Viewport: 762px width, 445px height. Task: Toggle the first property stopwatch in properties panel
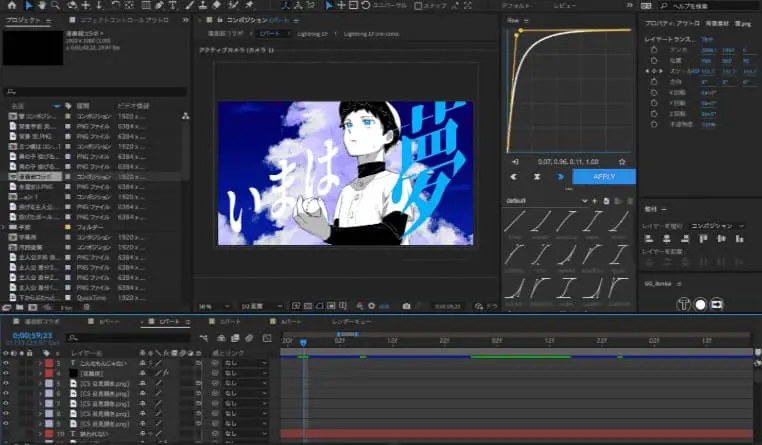click(x=654, y=50)
